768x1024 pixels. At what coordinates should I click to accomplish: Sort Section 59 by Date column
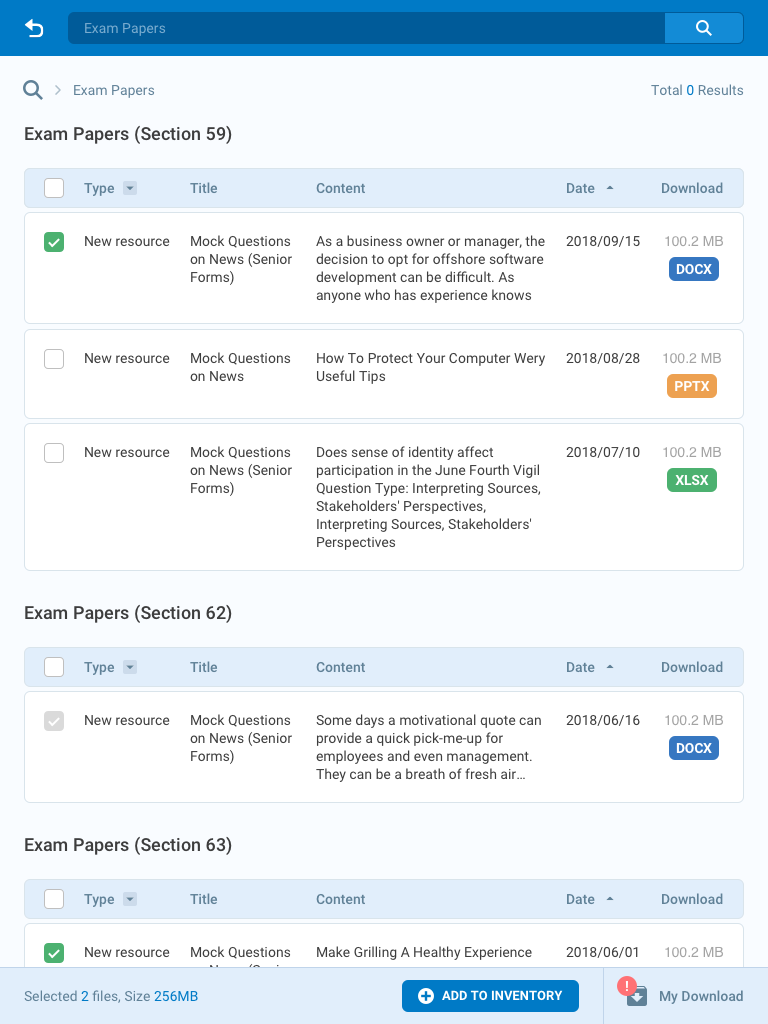pyautogui.click(x=589, y=188)
